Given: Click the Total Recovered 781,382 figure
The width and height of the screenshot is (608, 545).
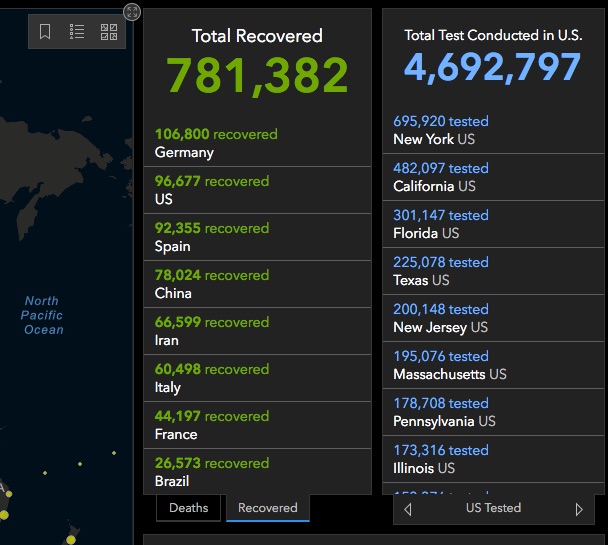Looking at the screenshot, I should (x=257, y=75).
